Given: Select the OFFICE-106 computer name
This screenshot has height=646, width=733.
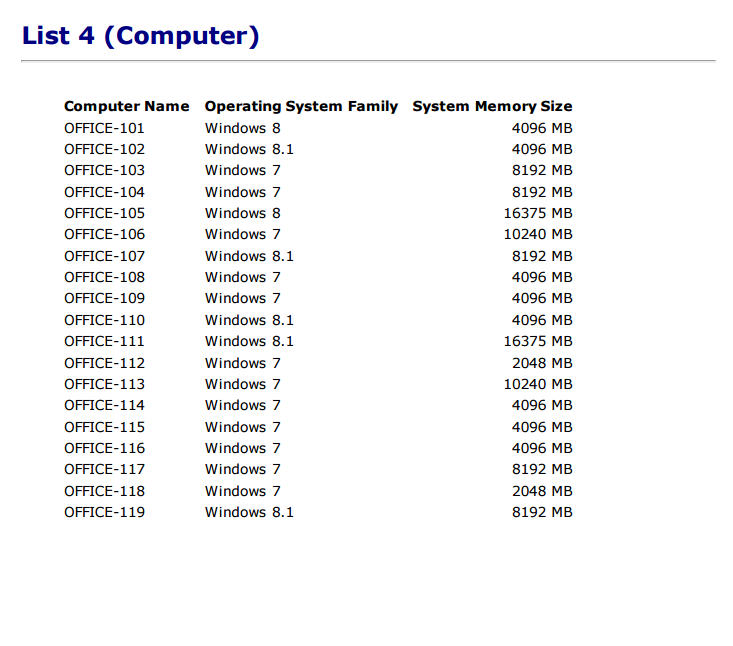Looking at the screenshot, I should [104, 234].
